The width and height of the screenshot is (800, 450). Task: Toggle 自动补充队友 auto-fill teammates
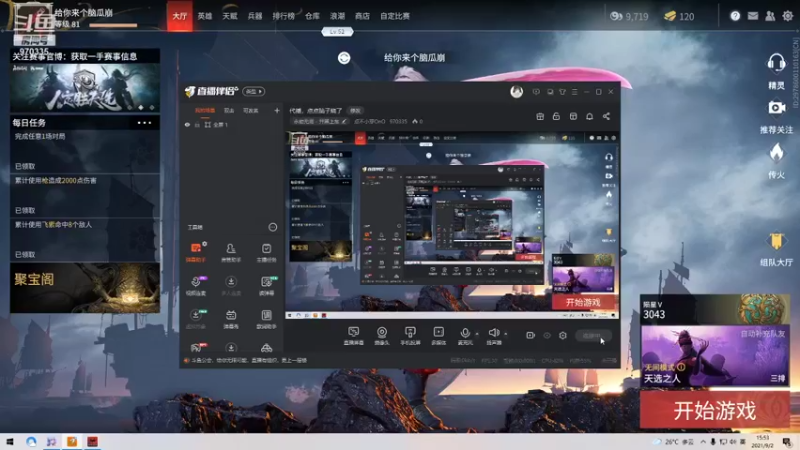pos(763,334)
